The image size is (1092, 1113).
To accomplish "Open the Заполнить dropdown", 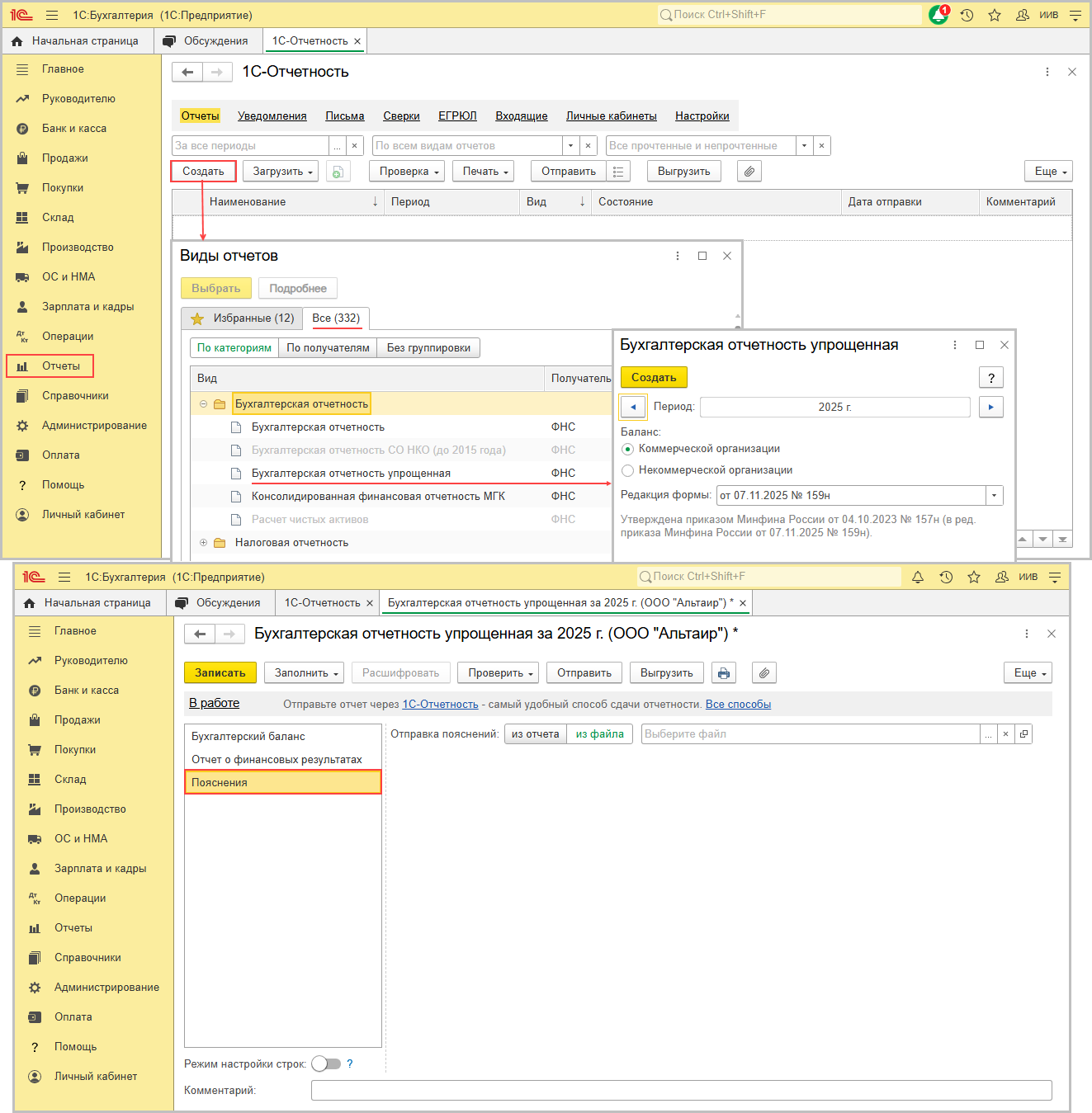I will (x=305, y=672).
